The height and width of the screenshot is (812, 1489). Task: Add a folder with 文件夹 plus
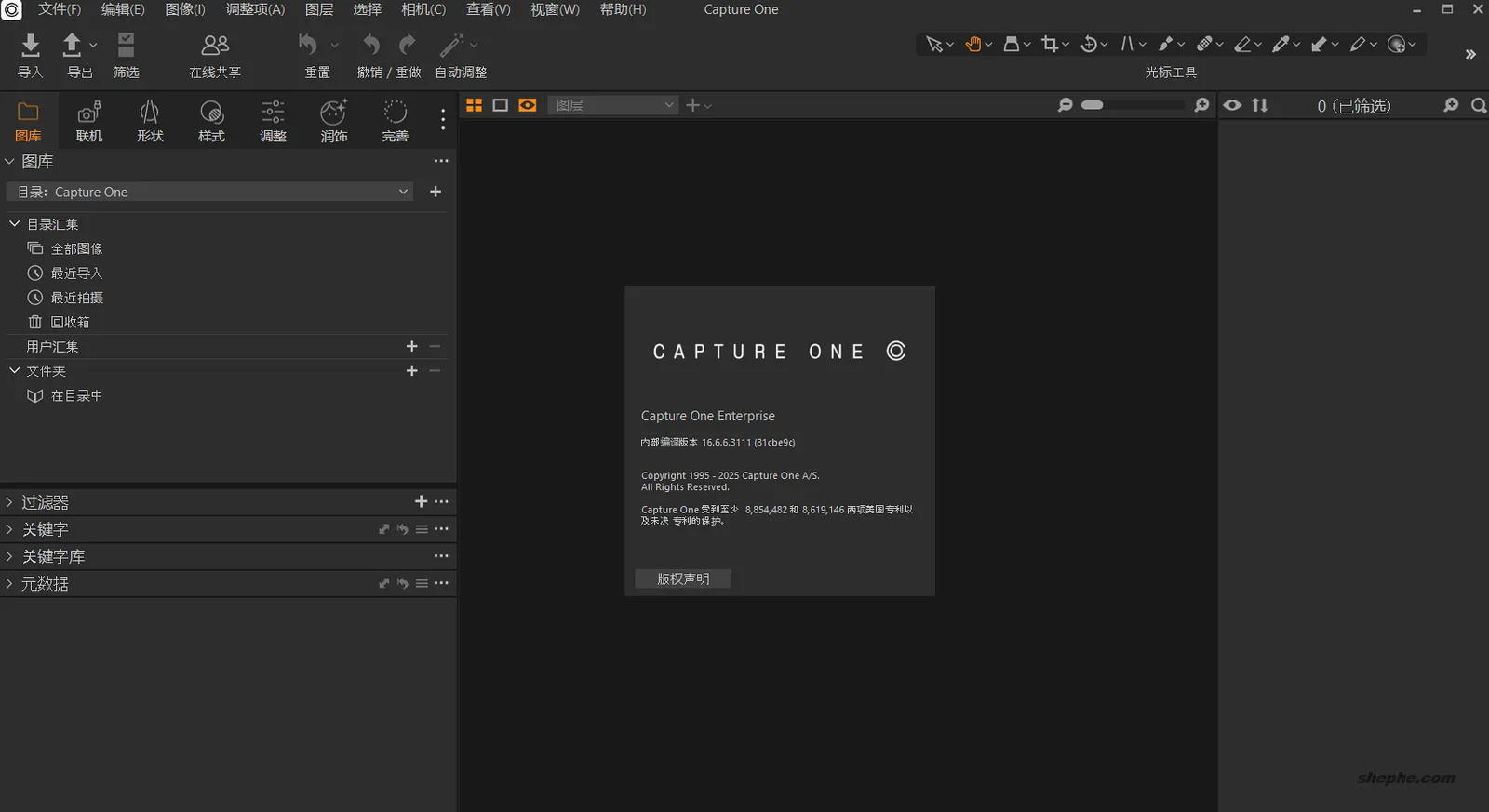pos(412,370)
